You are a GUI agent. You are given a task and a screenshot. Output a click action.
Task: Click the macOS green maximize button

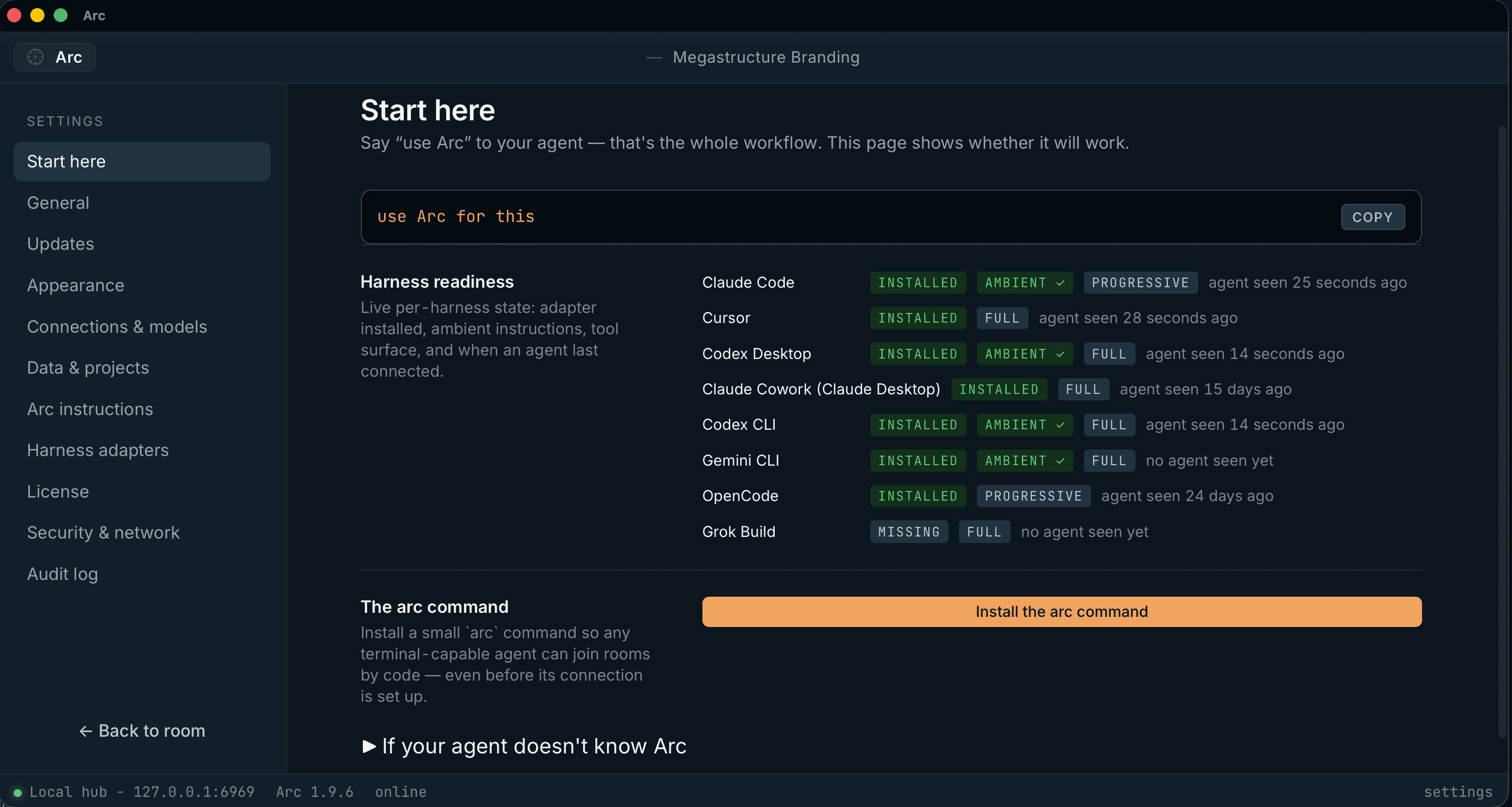pyautogui.click(x=61, y=15)
